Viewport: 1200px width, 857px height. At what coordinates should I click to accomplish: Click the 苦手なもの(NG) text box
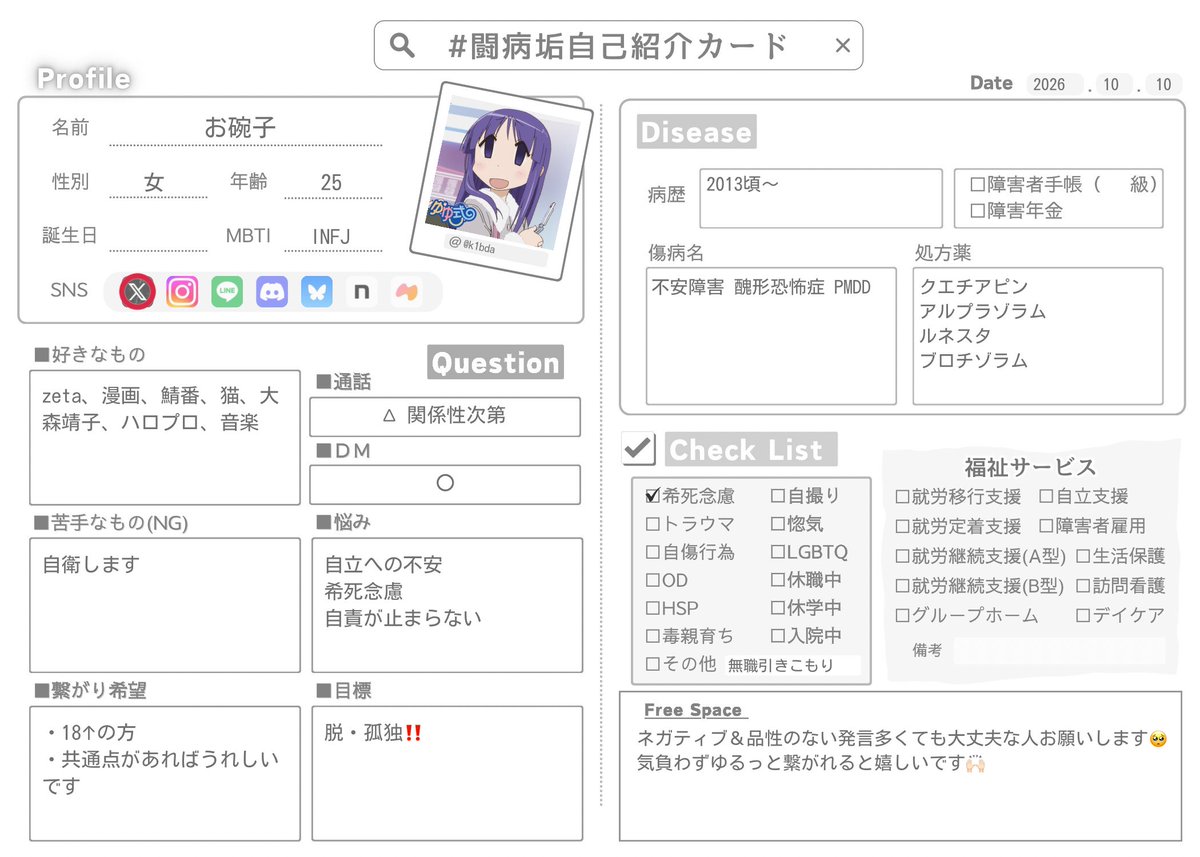(x=165, y=605)
